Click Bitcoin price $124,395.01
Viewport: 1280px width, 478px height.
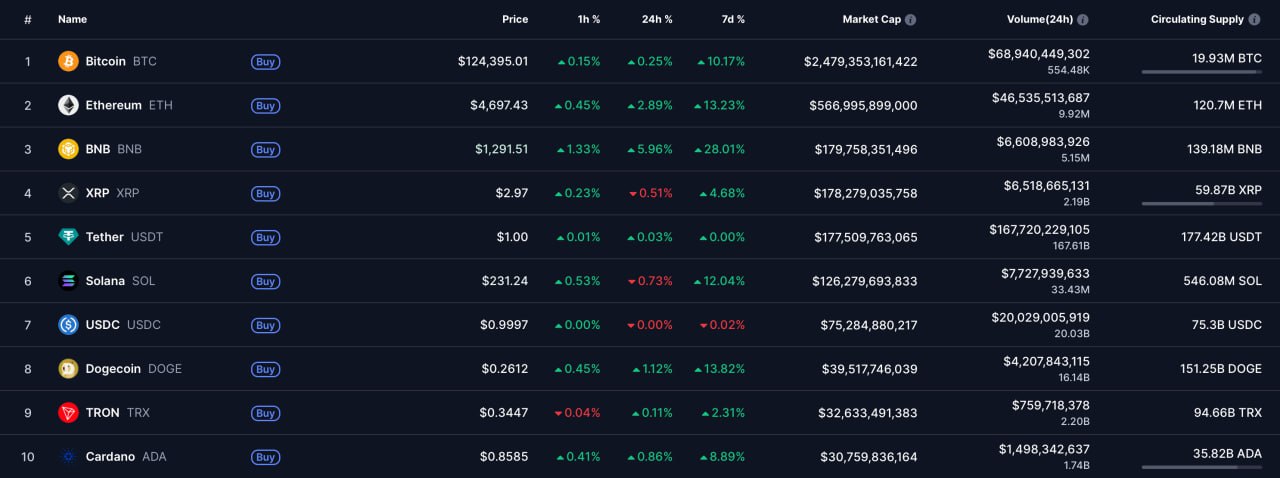click(x=493, y=61)
